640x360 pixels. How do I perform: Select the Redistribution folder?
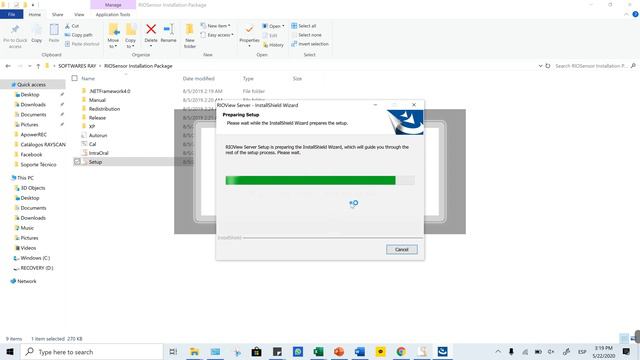pyautogui.click(x=104, y=109)
